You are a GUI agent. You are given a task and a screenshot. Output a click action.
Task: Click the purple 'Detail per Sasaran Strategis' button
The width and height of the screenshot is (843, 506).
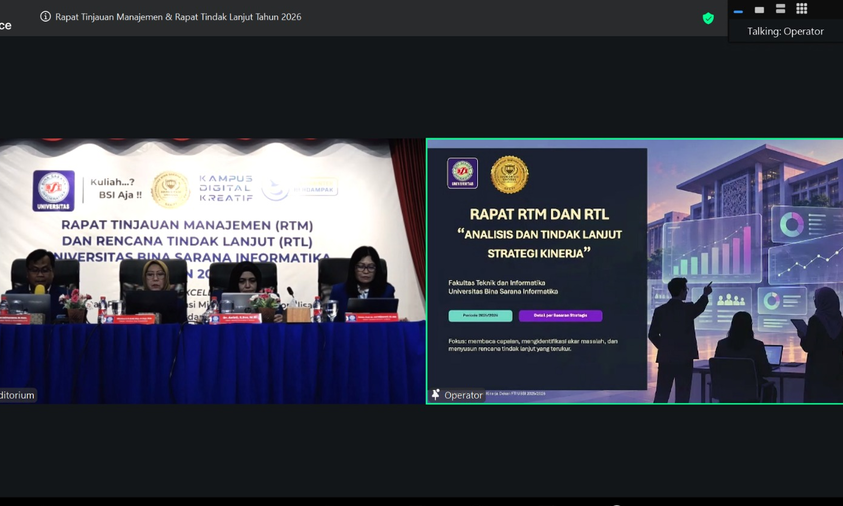pyautogui.click(x=560, y=316)
